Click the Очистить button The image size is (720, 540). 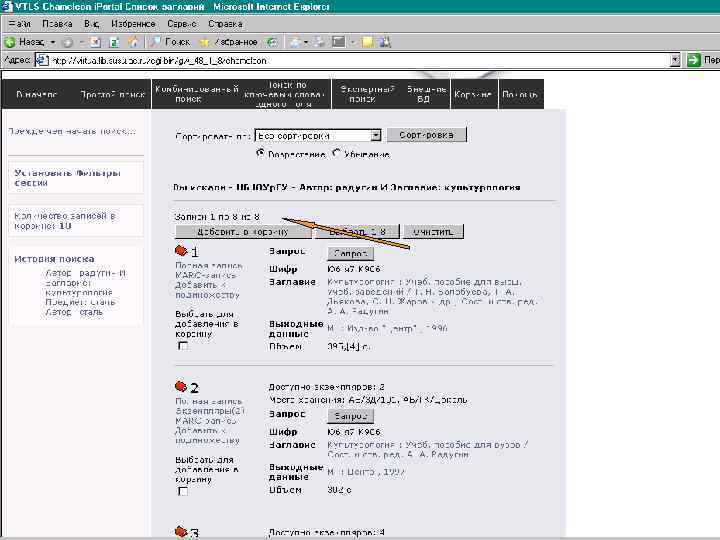[x=433, y=231]
